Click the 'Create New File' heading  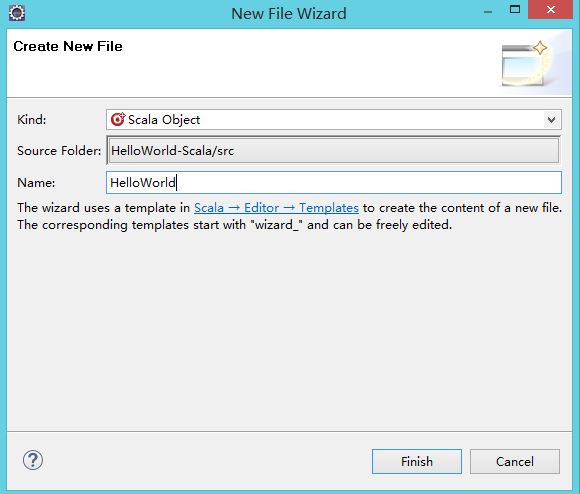68,46
